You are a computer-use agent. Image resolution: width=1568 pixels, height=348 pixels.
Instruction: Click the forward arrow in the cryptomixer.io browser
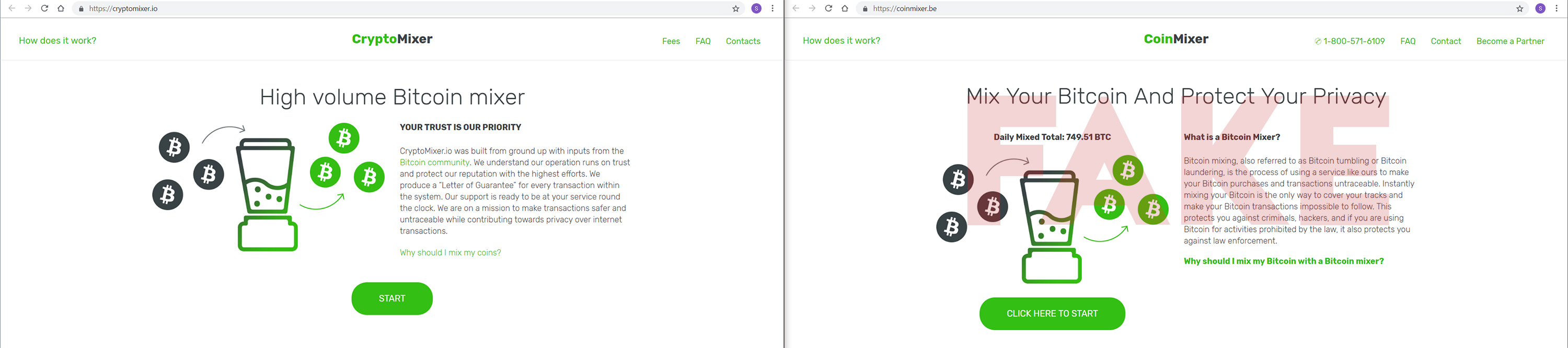[x=28, y=8]
